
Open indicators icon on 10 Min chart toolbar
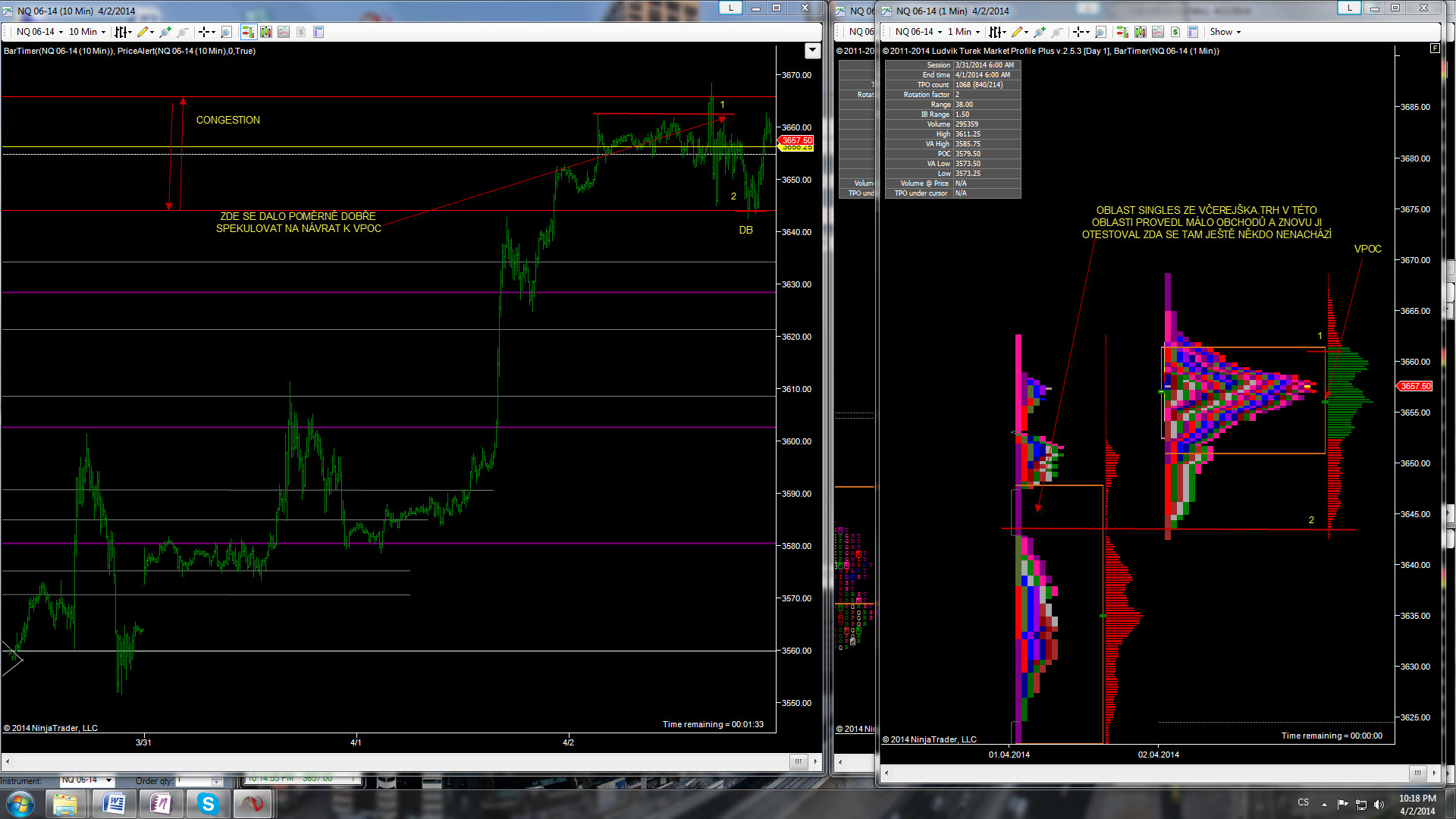point(284,32)
